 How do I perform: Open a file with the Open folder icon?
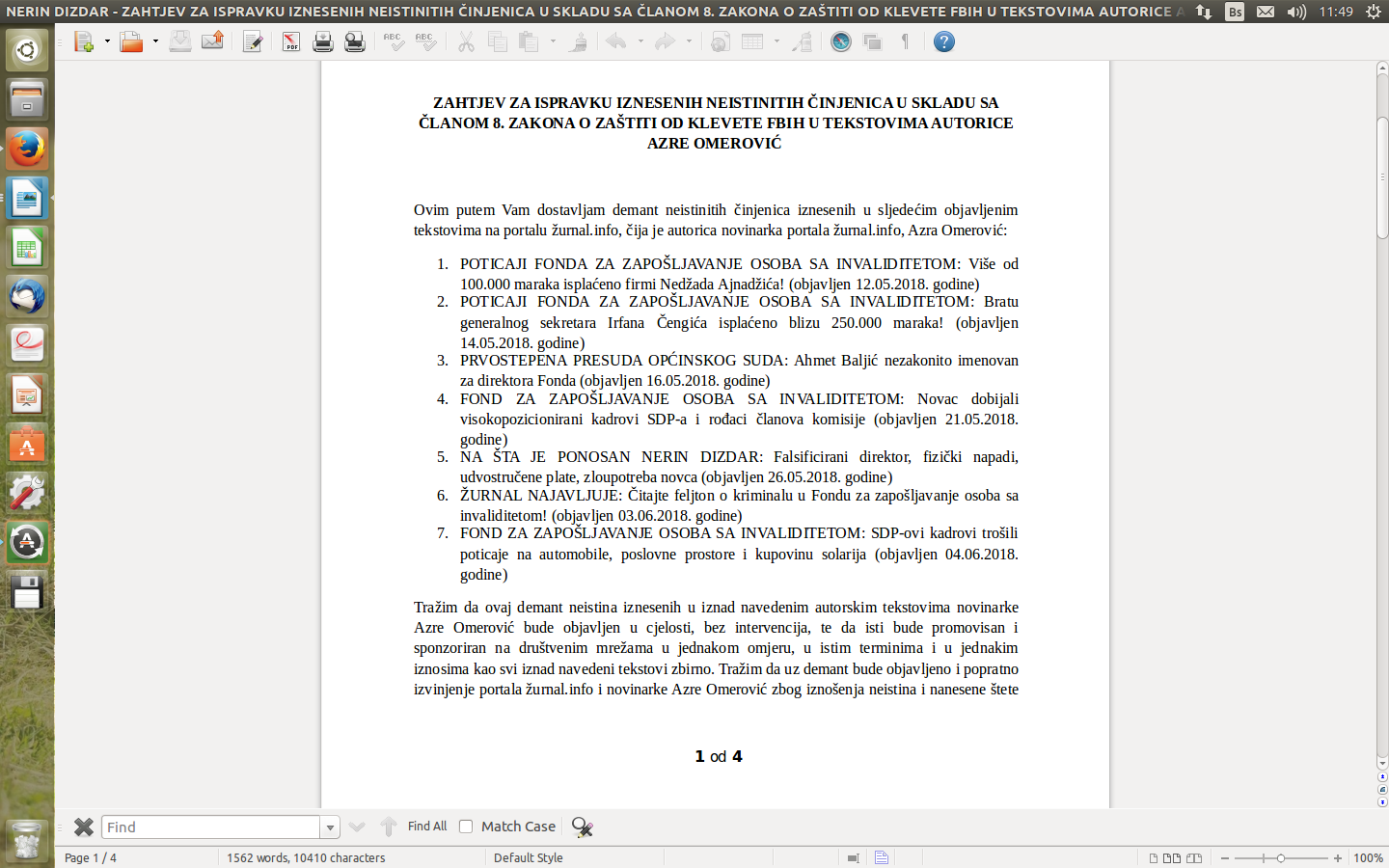click(x=131, y=41)
